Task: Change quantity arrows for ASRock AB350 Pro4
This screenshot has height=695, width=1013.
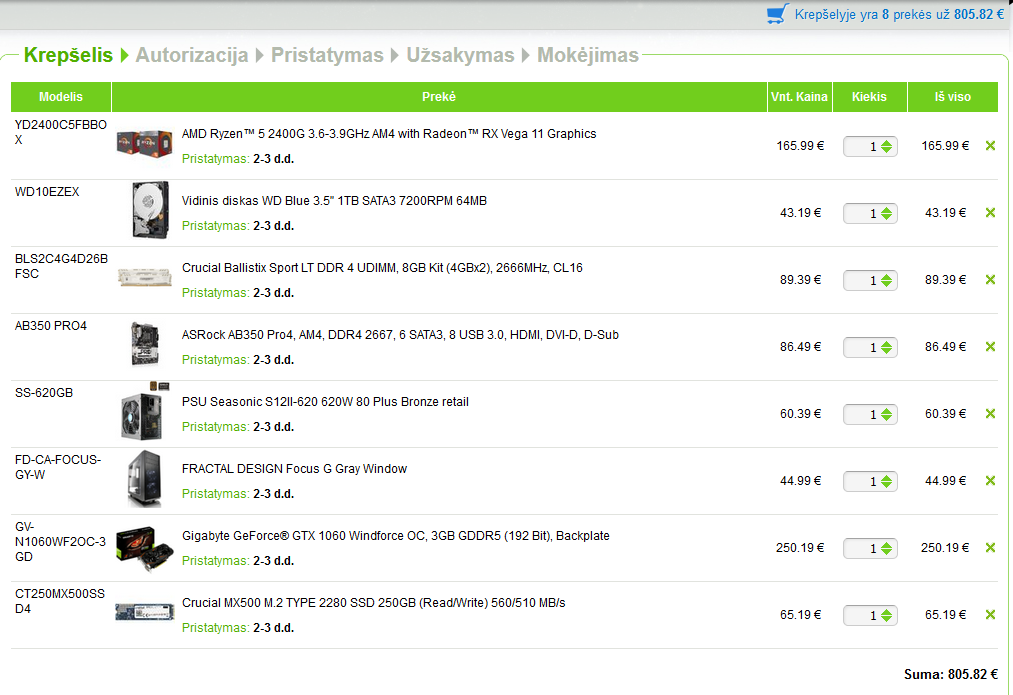Action: coord(886,348)
